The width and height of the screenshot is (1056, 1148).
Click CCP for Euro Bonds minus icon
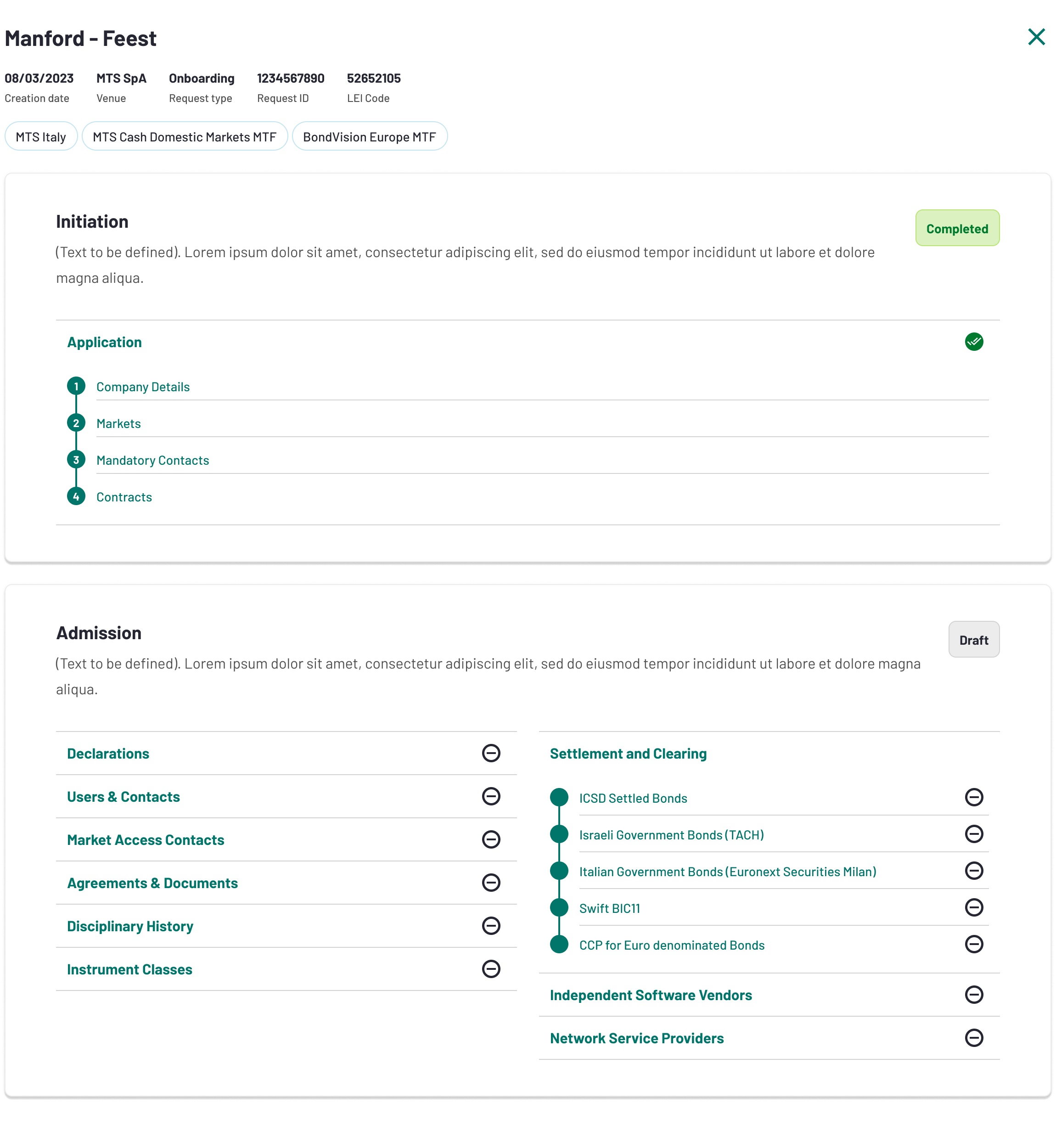[x=974, y=944]
